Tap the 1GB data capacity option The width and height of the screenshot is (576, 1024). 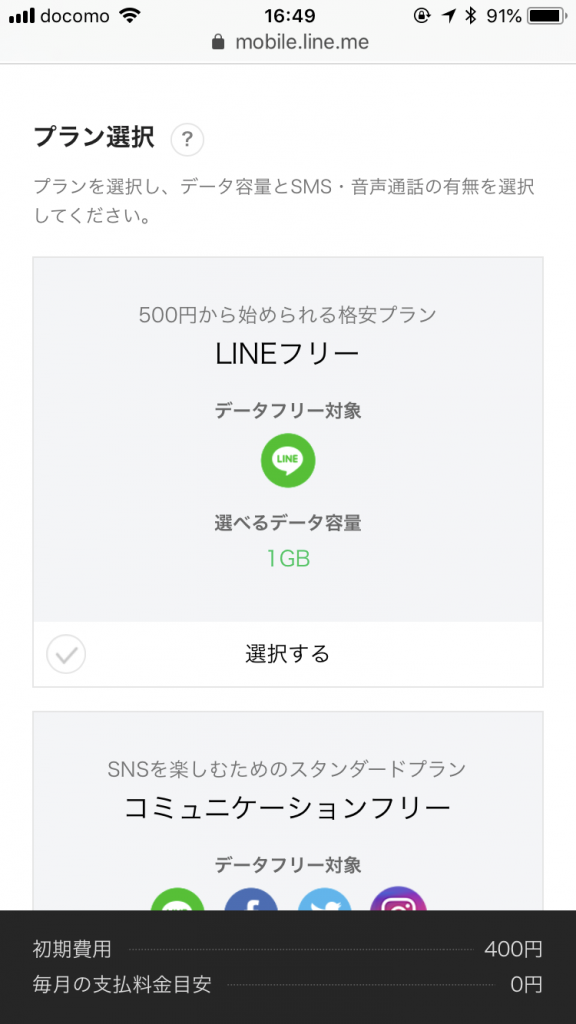click(x=288, y=559)
